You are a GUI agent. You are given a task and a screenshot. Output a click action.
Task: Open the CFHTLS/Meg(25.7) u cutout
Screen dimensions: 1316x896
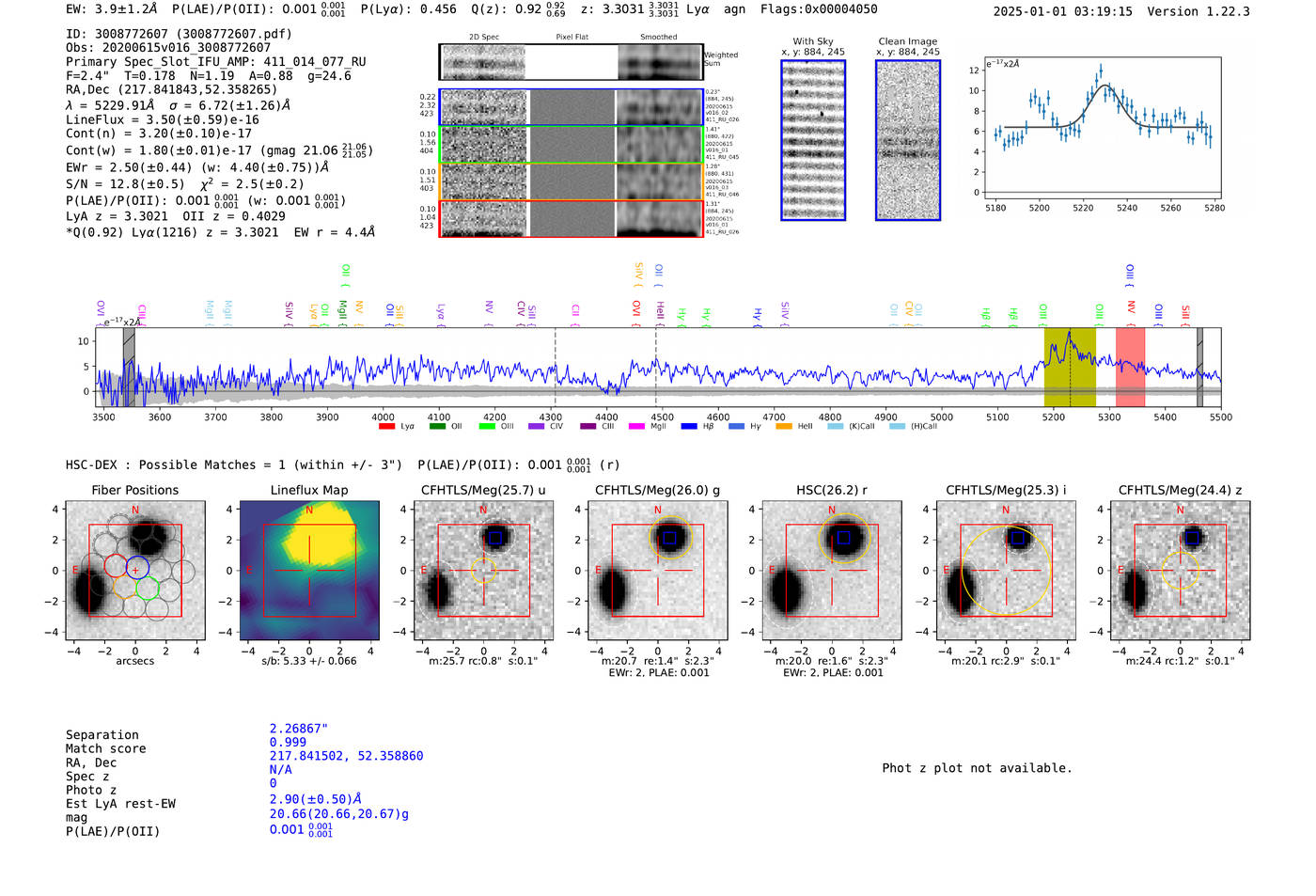[483, 570]
